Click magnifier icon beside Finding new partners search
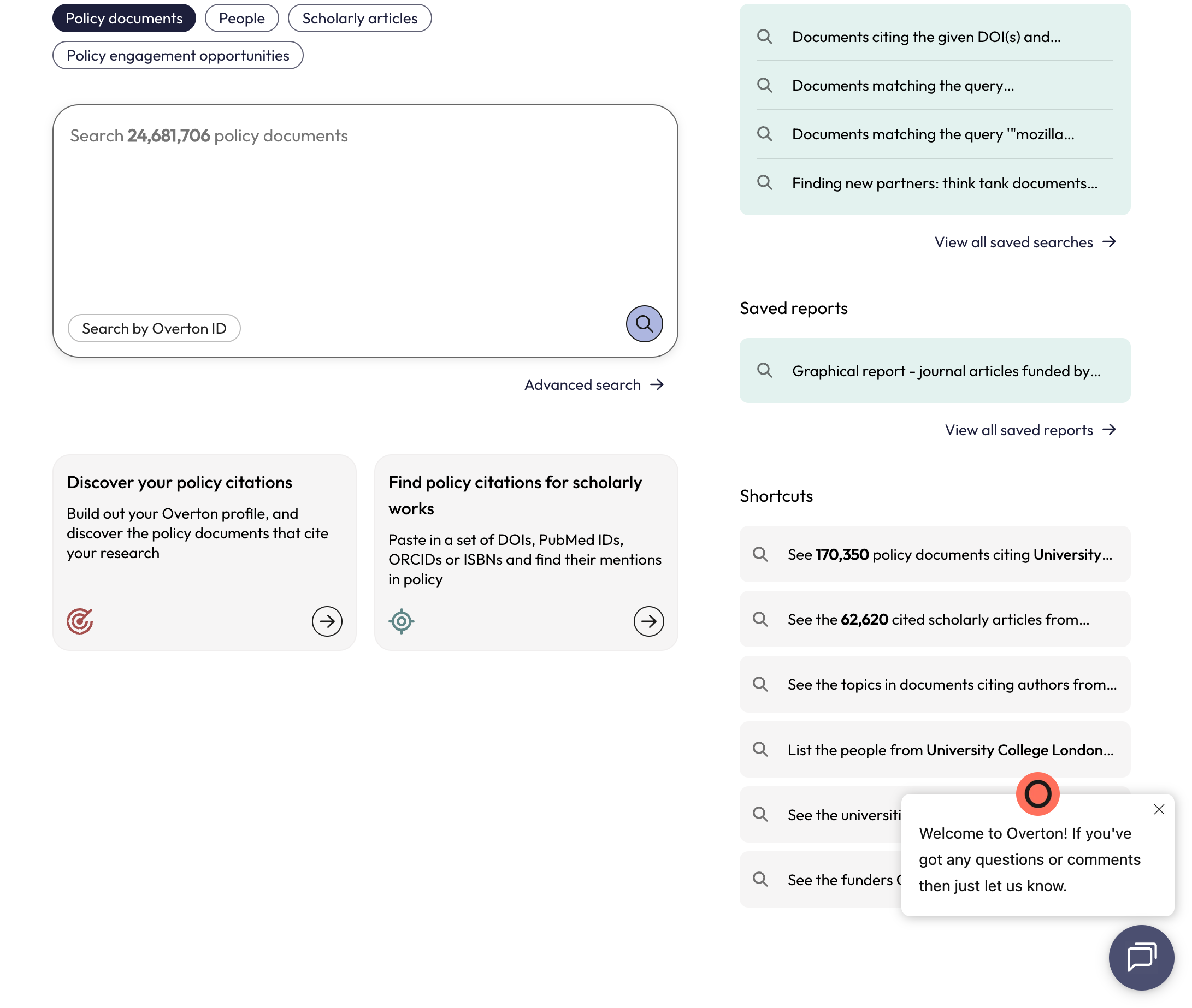Screen dimensions: 1192x1008 pos(764,183)
